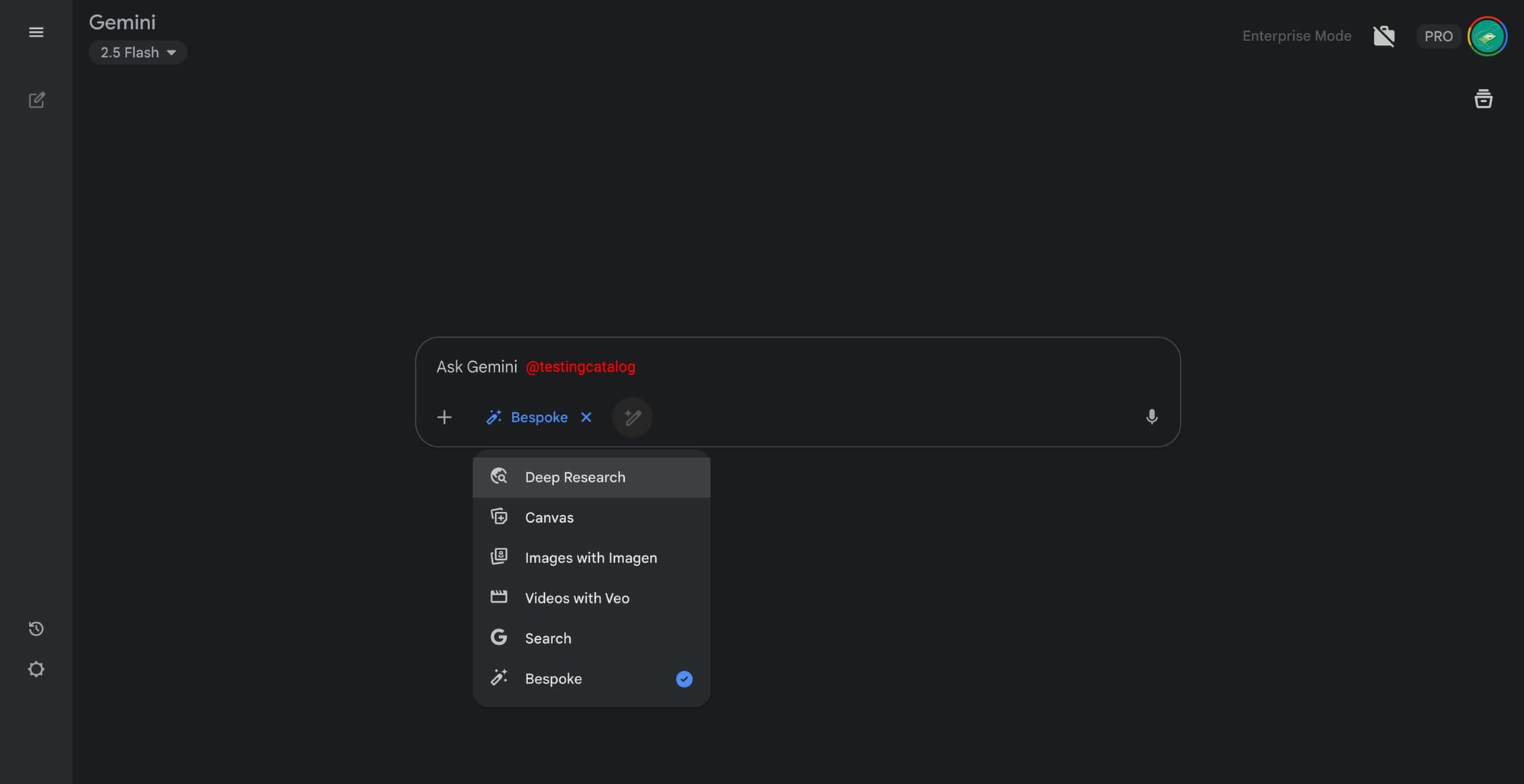Activate the microphone voice input

[1151, 417]
